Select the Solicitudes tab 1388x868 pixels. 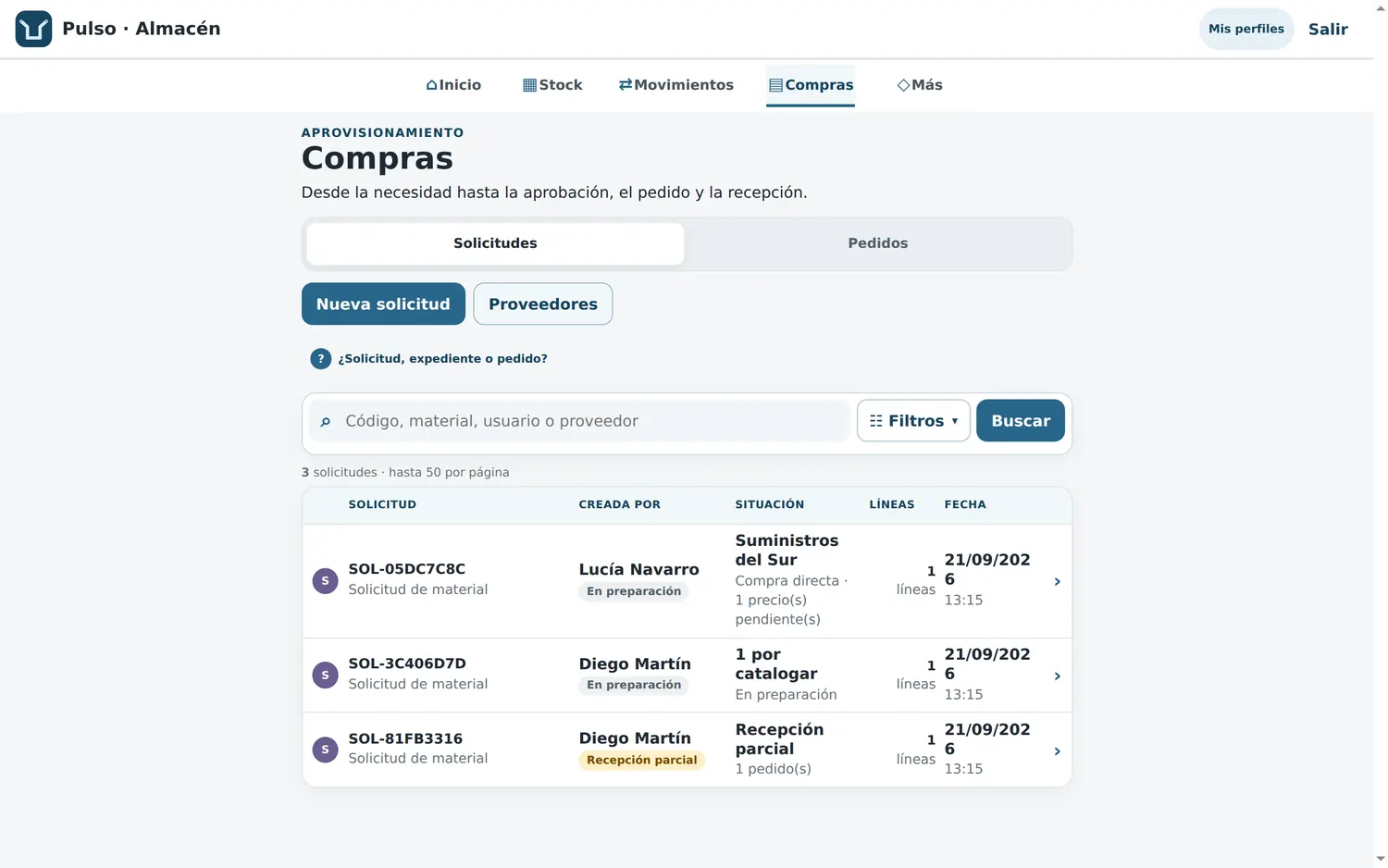pyautogui.click(x=495, y=243)
